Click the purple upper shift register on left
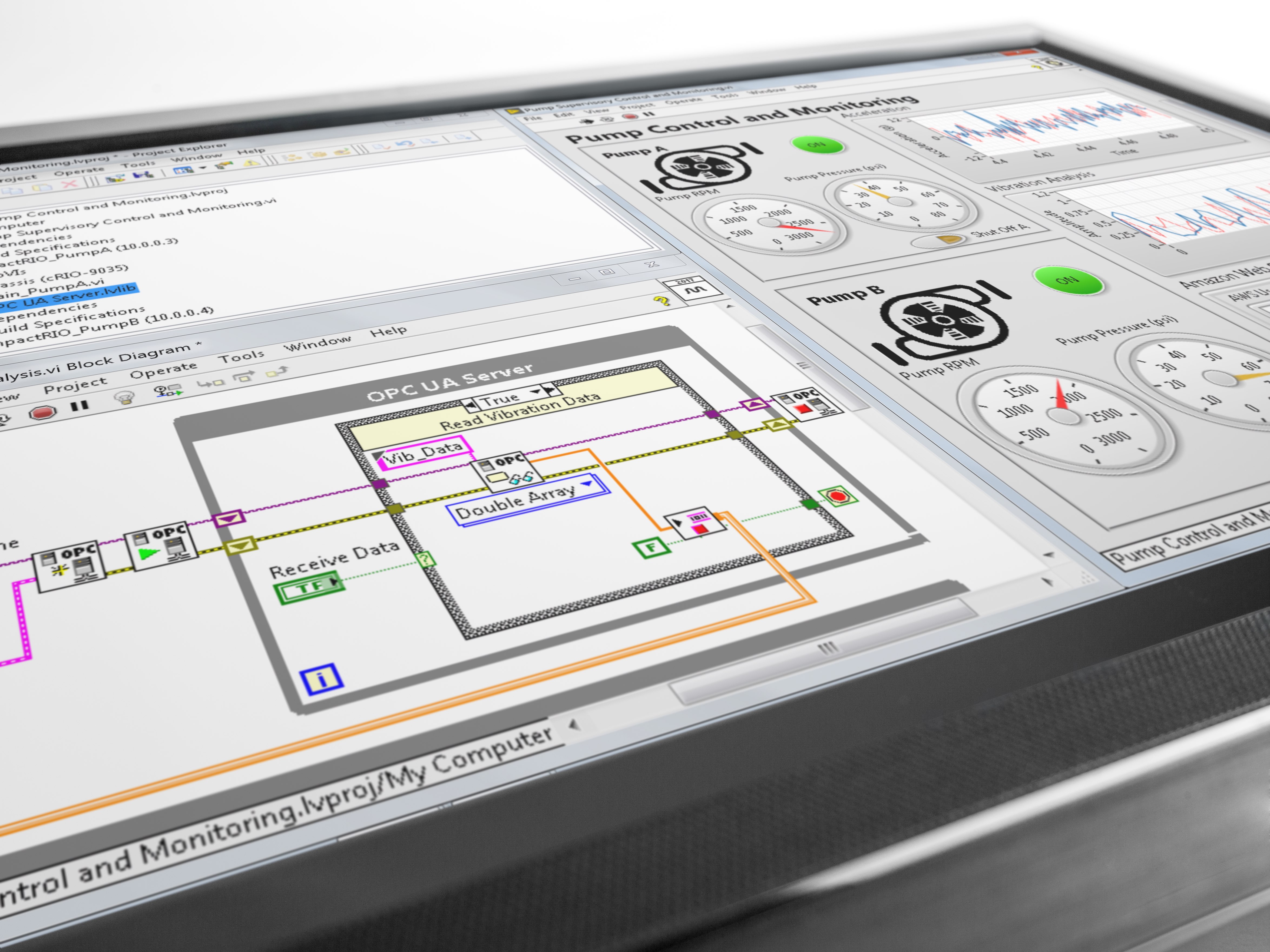 [x=229, y=520]
